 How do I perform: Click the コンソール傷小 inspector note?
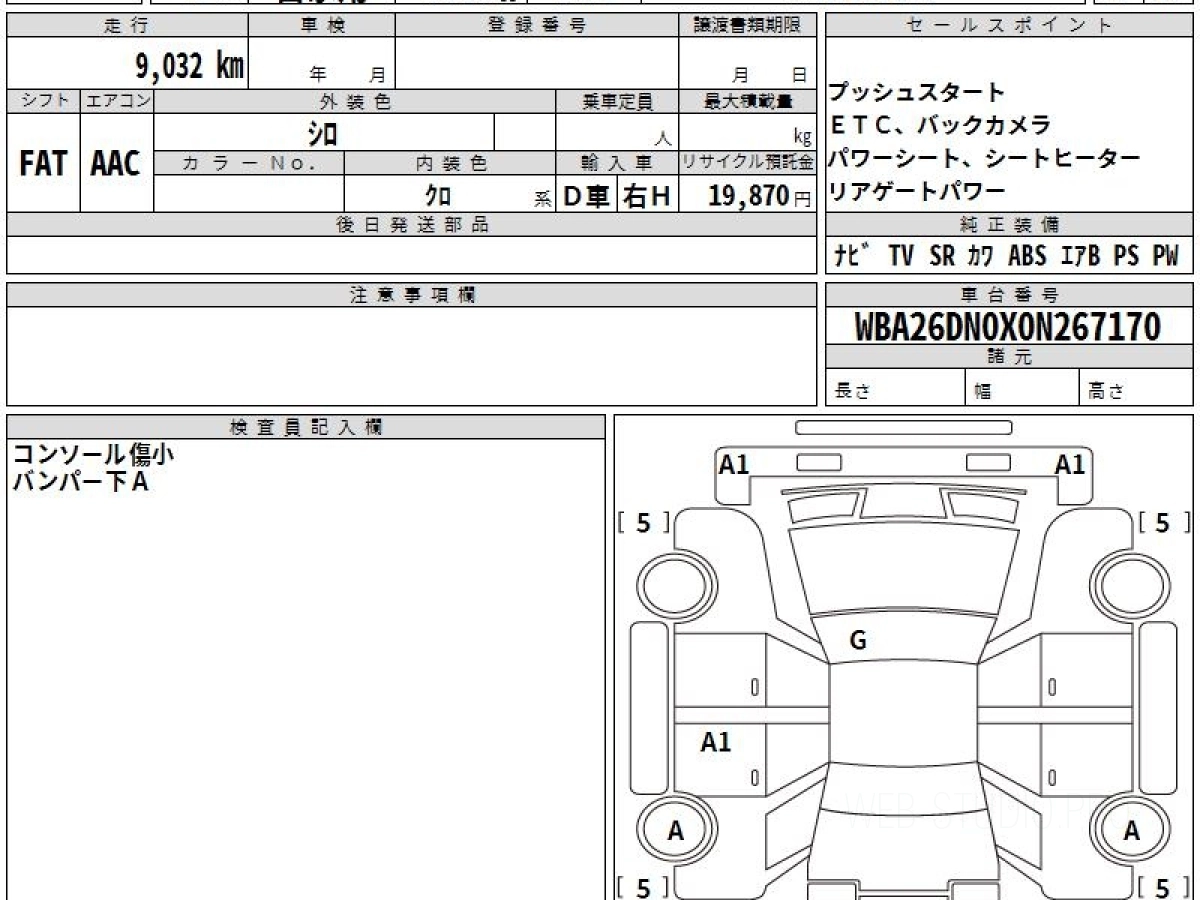point(93,455)
